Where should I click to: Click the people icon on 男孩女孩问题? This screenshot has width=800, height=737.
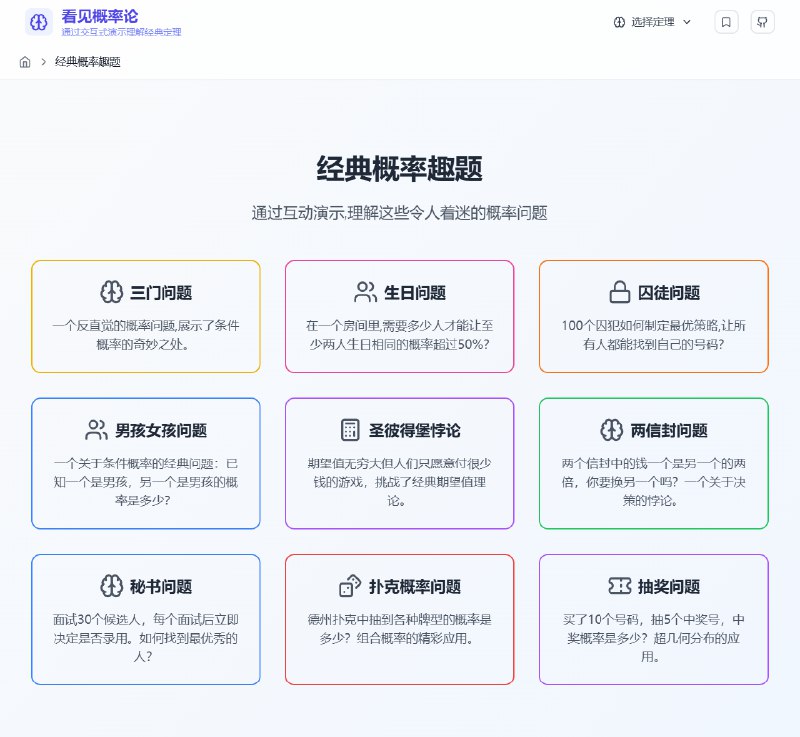click(95, 429)
